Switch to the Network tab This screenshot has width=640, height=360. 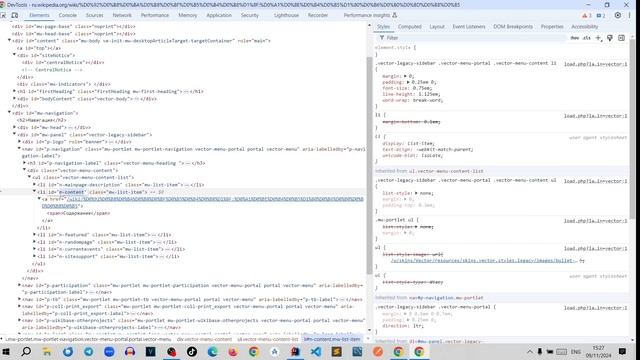[x=122, y=15]
